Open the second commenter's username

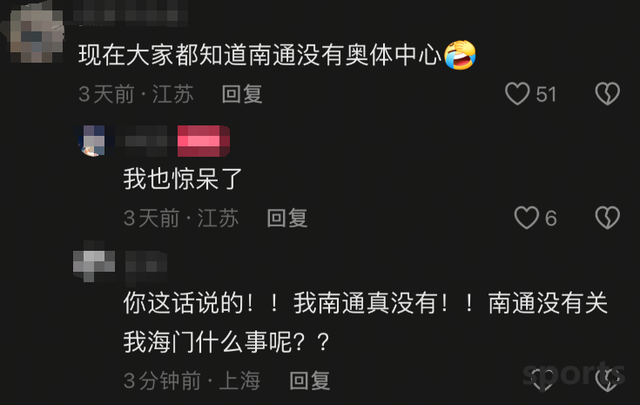point(145,141)
